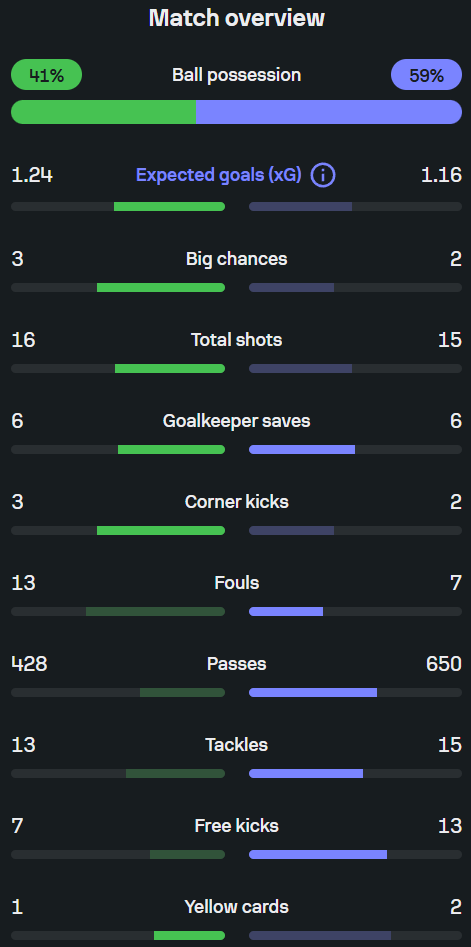Click the Yellow cards label
Screen dimensions: 471x947
click(237, 907)
